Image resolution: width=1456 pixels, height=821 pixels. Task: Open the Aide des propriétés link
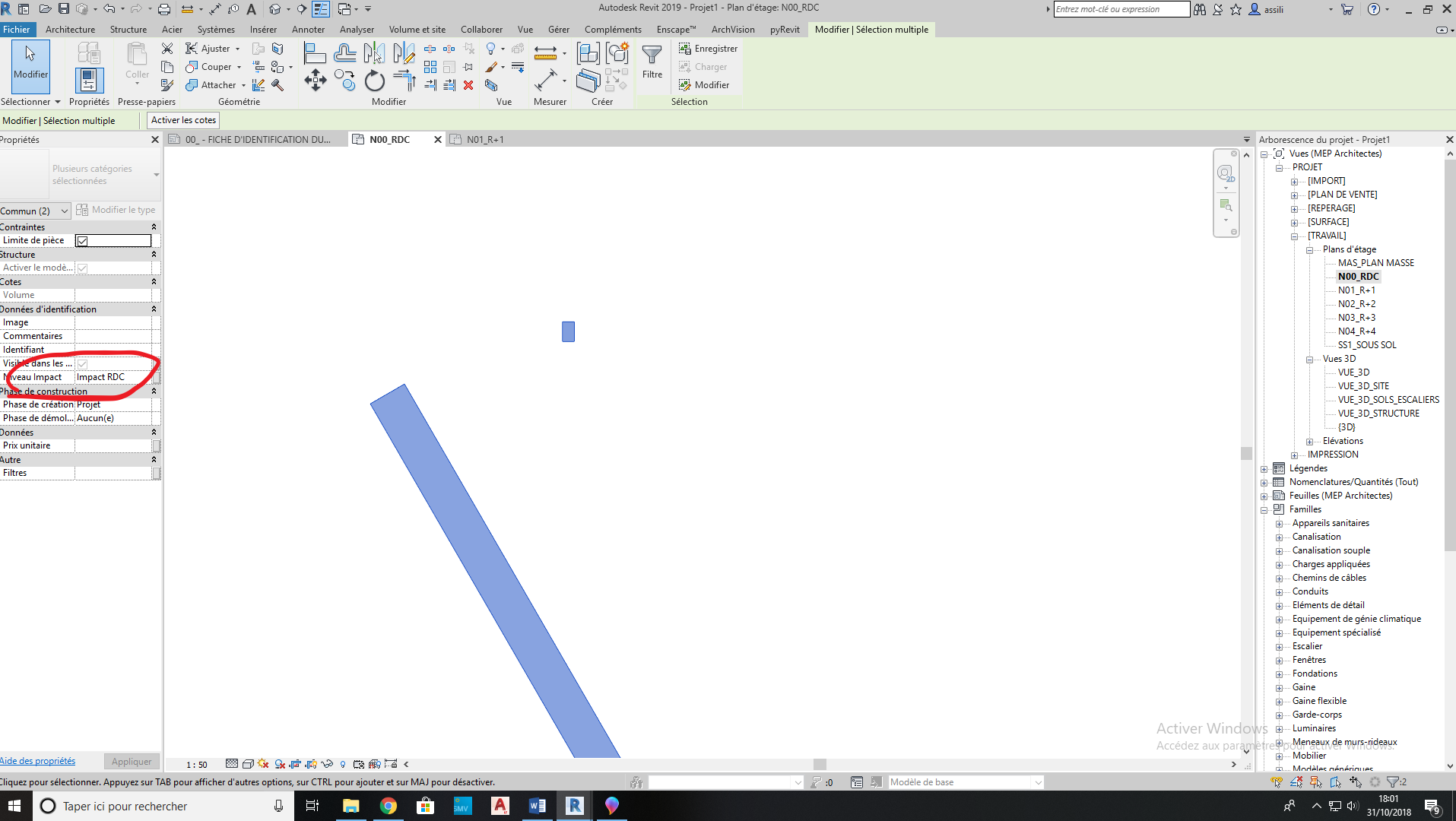click(x=38, y=761)
